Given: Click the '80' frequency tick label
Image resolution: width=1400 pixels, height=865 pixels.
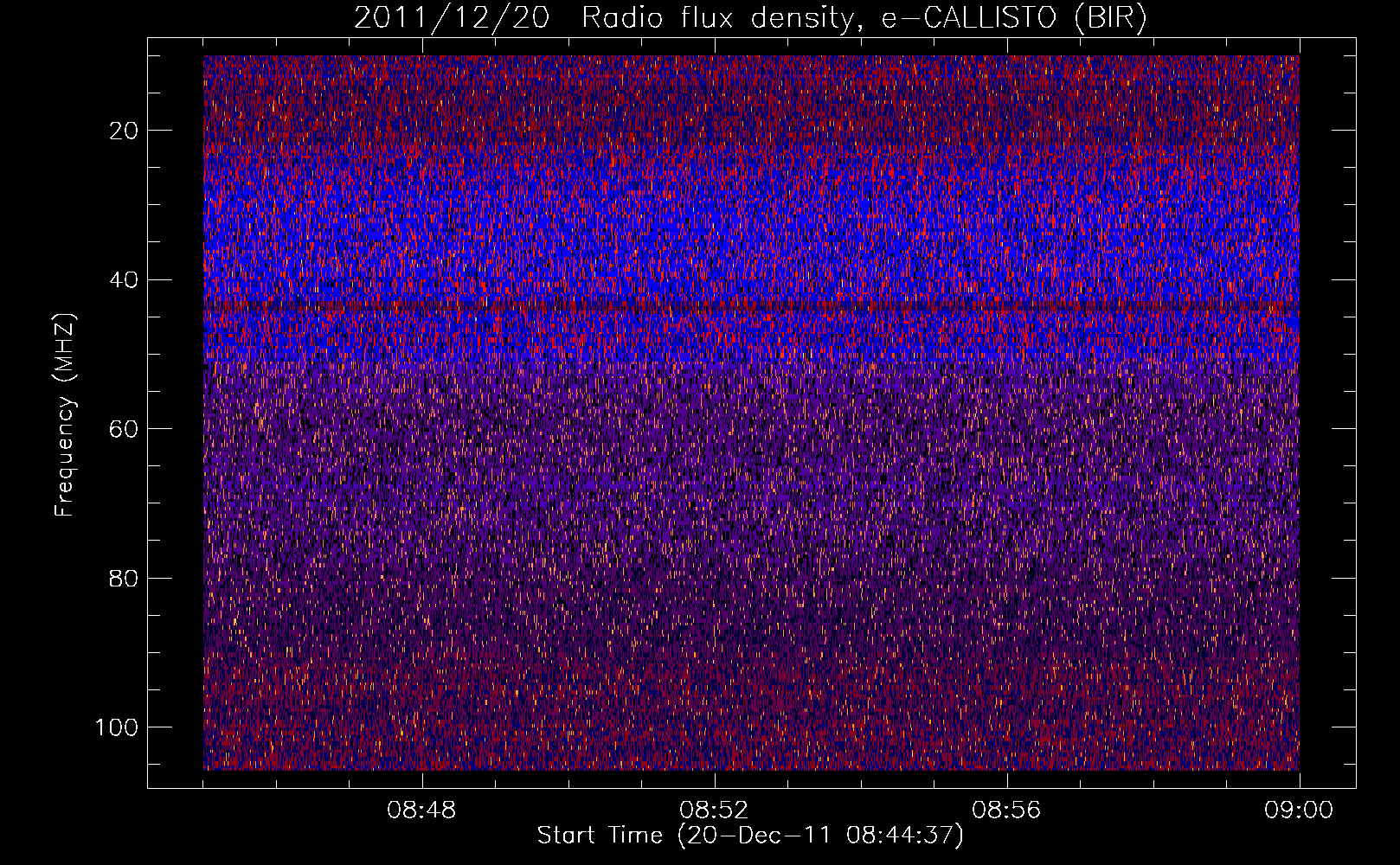Looking at the screenshot, I should [x=125, y=579].
